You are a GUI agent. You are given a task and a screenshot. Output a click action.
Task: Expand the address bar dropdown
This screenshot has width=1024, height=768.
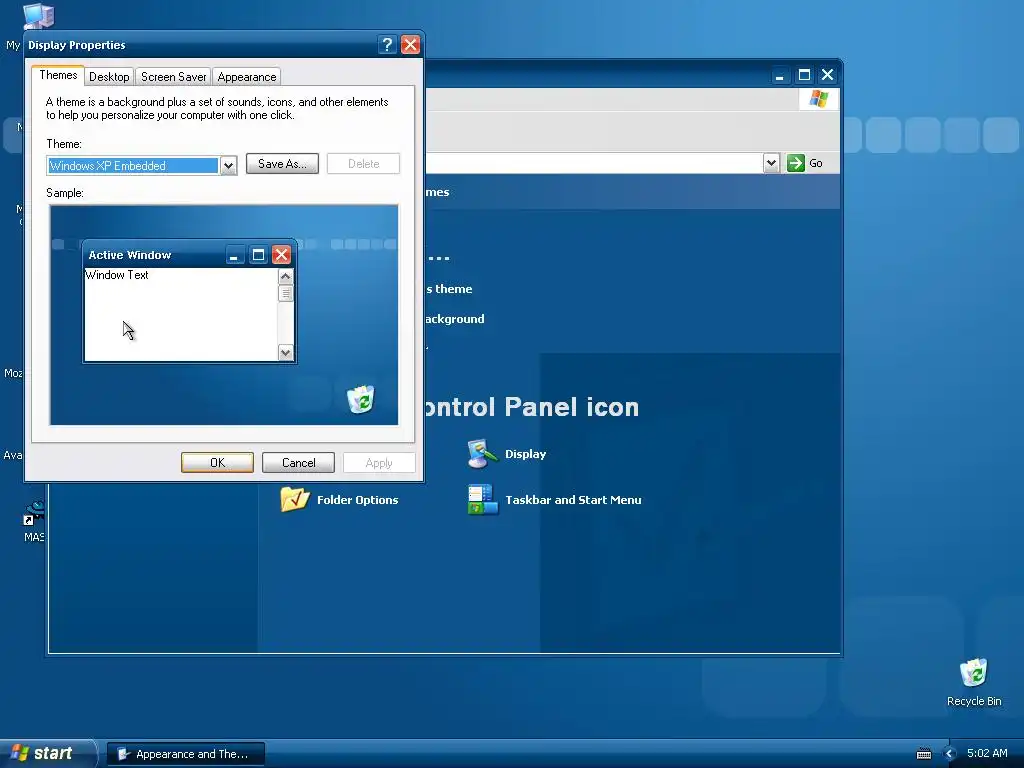[x=771, y=163]
